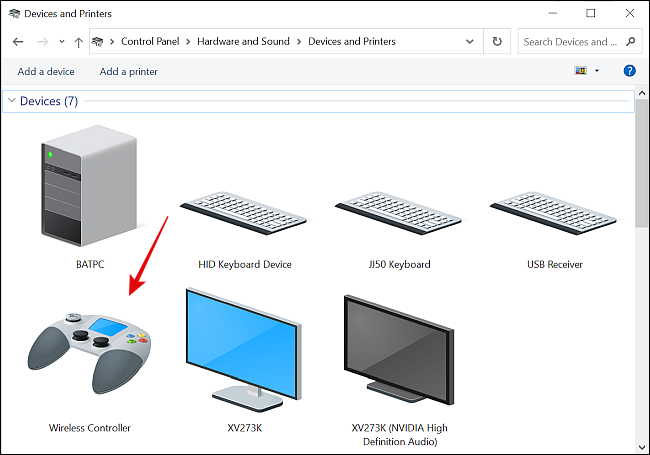Select the JJ50 Keyboard icon
Viewport: 650px width, 455px height.
tap(398, 213)
